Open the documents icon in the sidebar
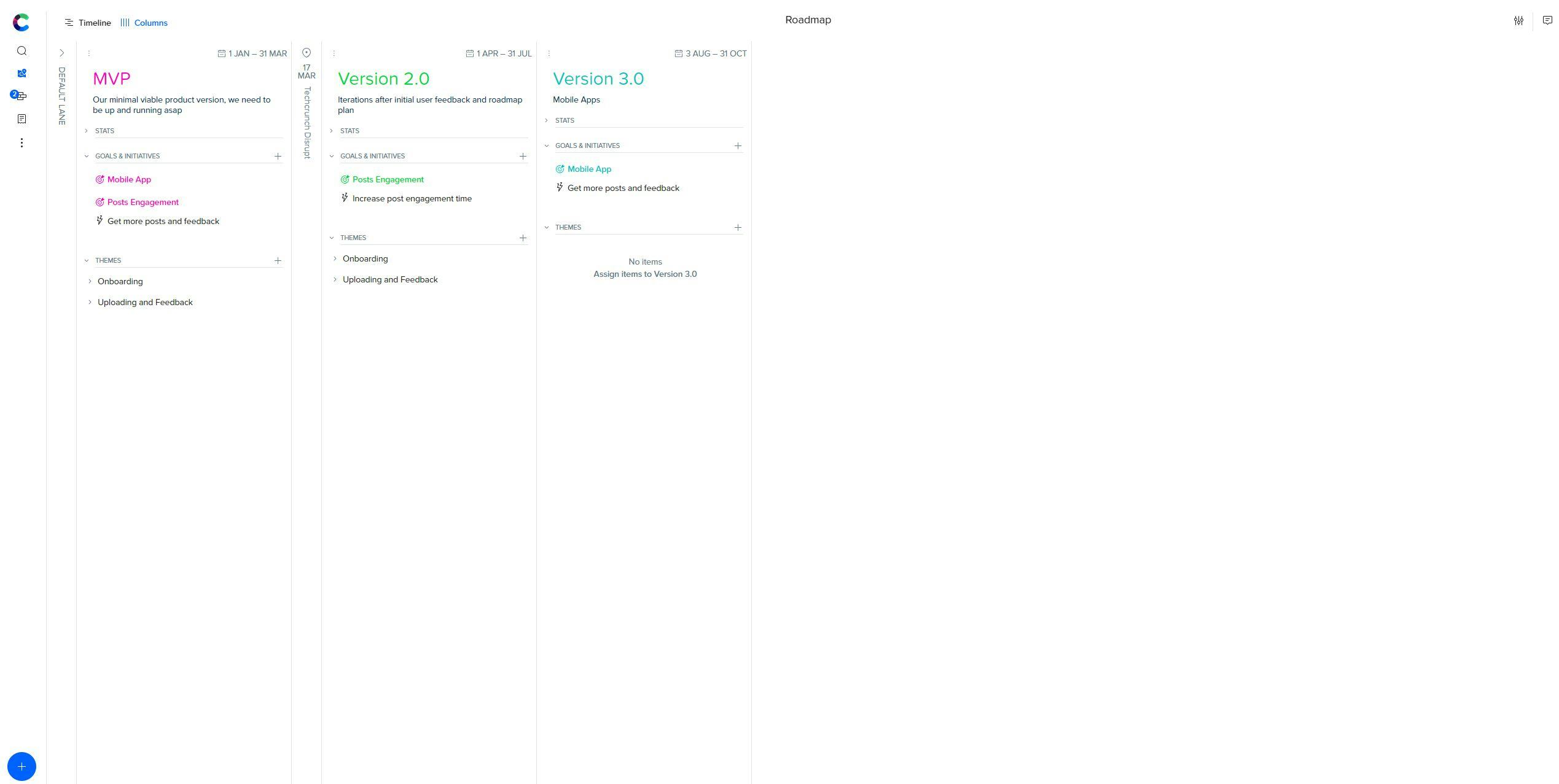The image size is (1559, 784). [21, 118]
